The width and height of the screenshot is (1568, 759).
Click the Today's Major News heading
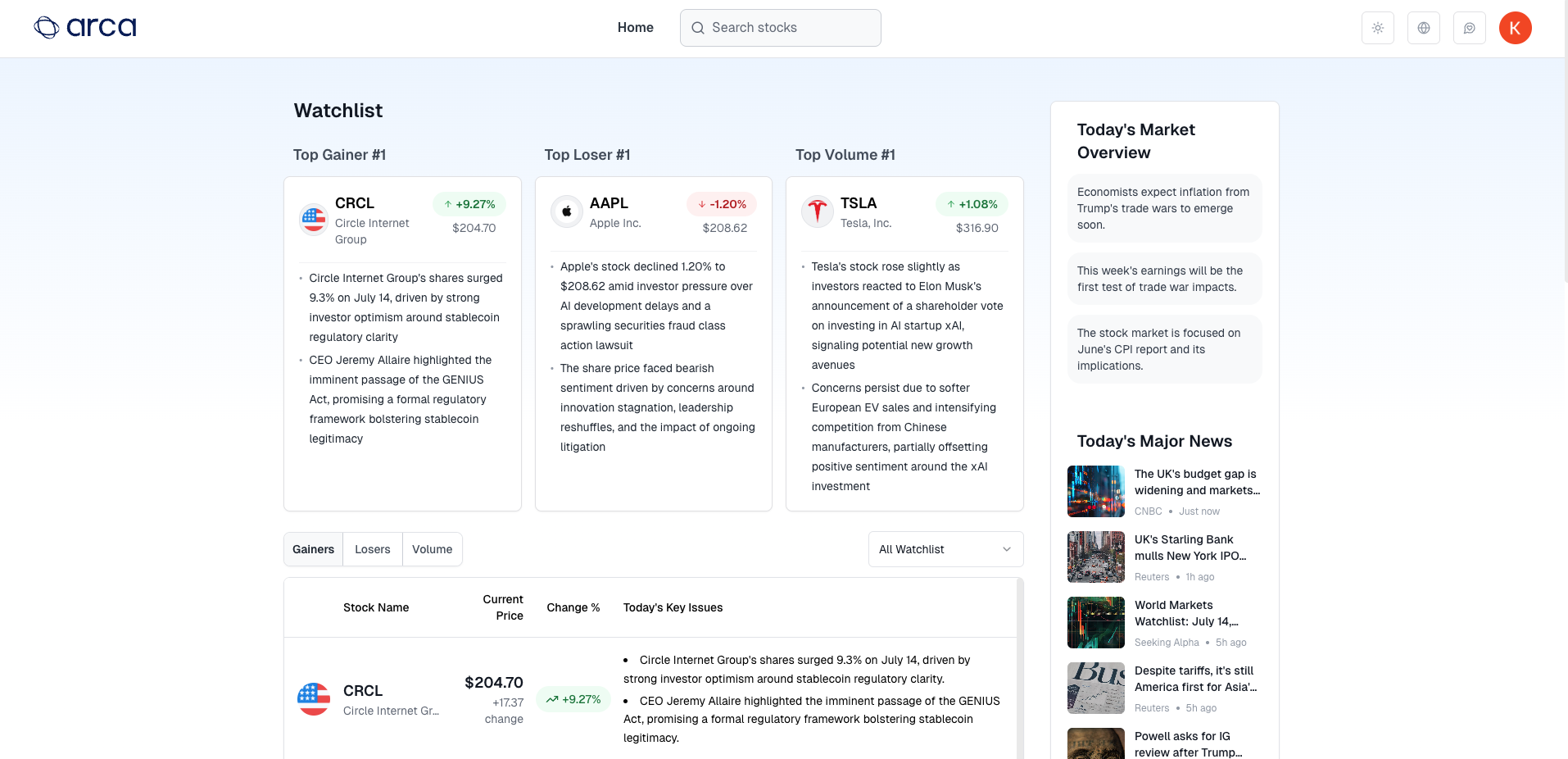click(1154, 441)
